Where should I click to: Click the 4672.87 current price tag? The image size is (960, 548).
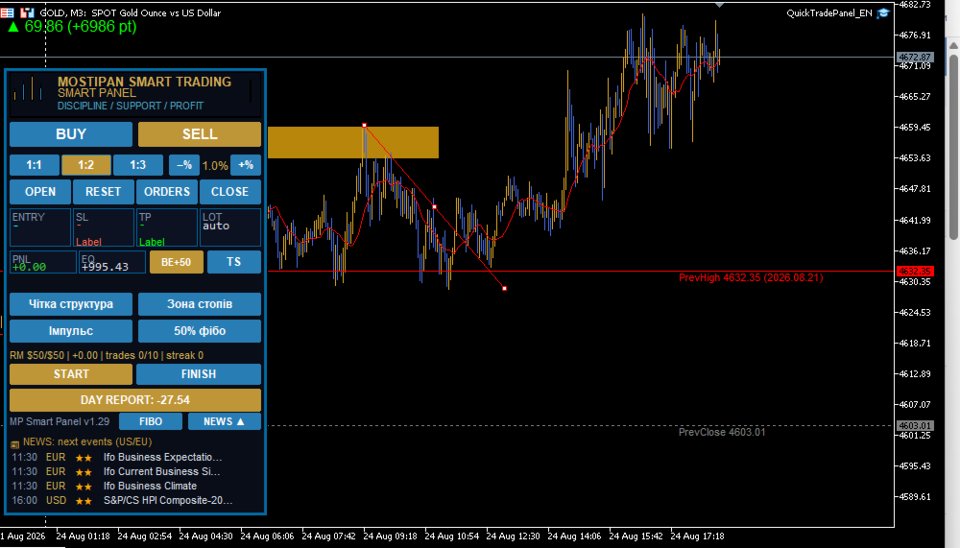(915, 57)
